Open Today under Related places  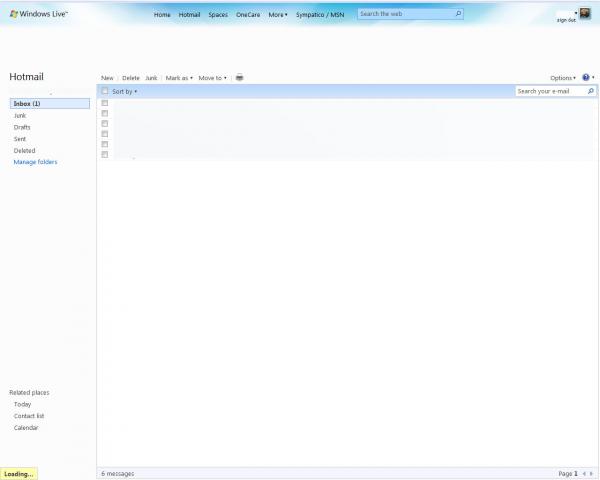click(22, 404)
